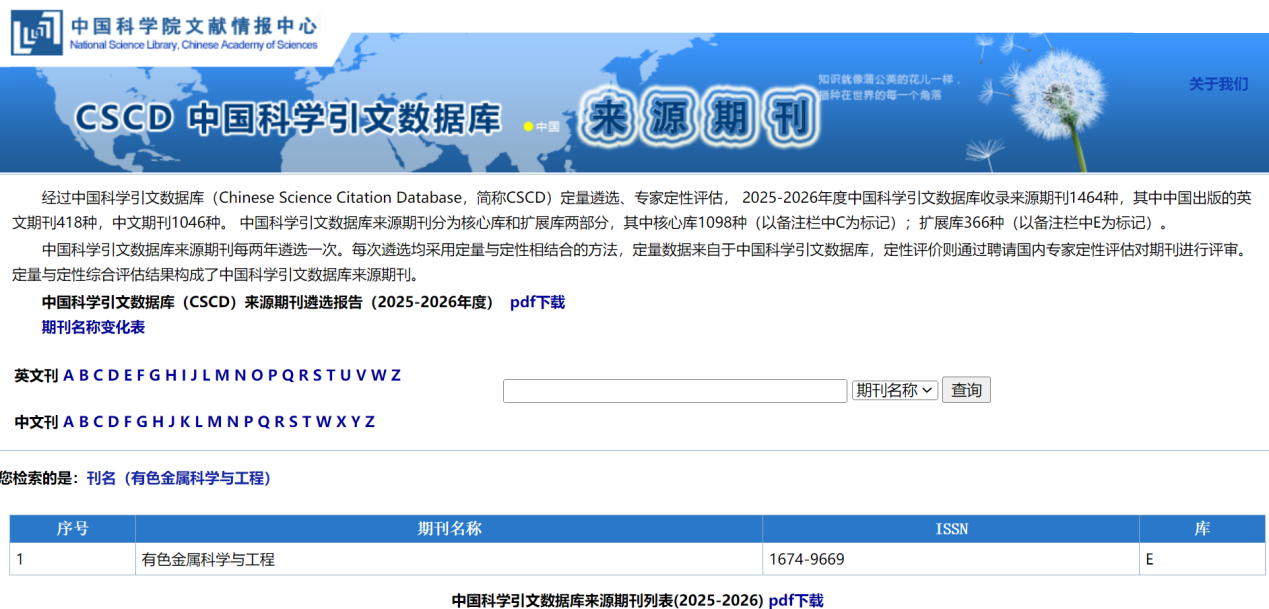The image size is (1269, 609).
Task: Select letter Q in the 英文刊 index
Action: (x=288, y=375)
